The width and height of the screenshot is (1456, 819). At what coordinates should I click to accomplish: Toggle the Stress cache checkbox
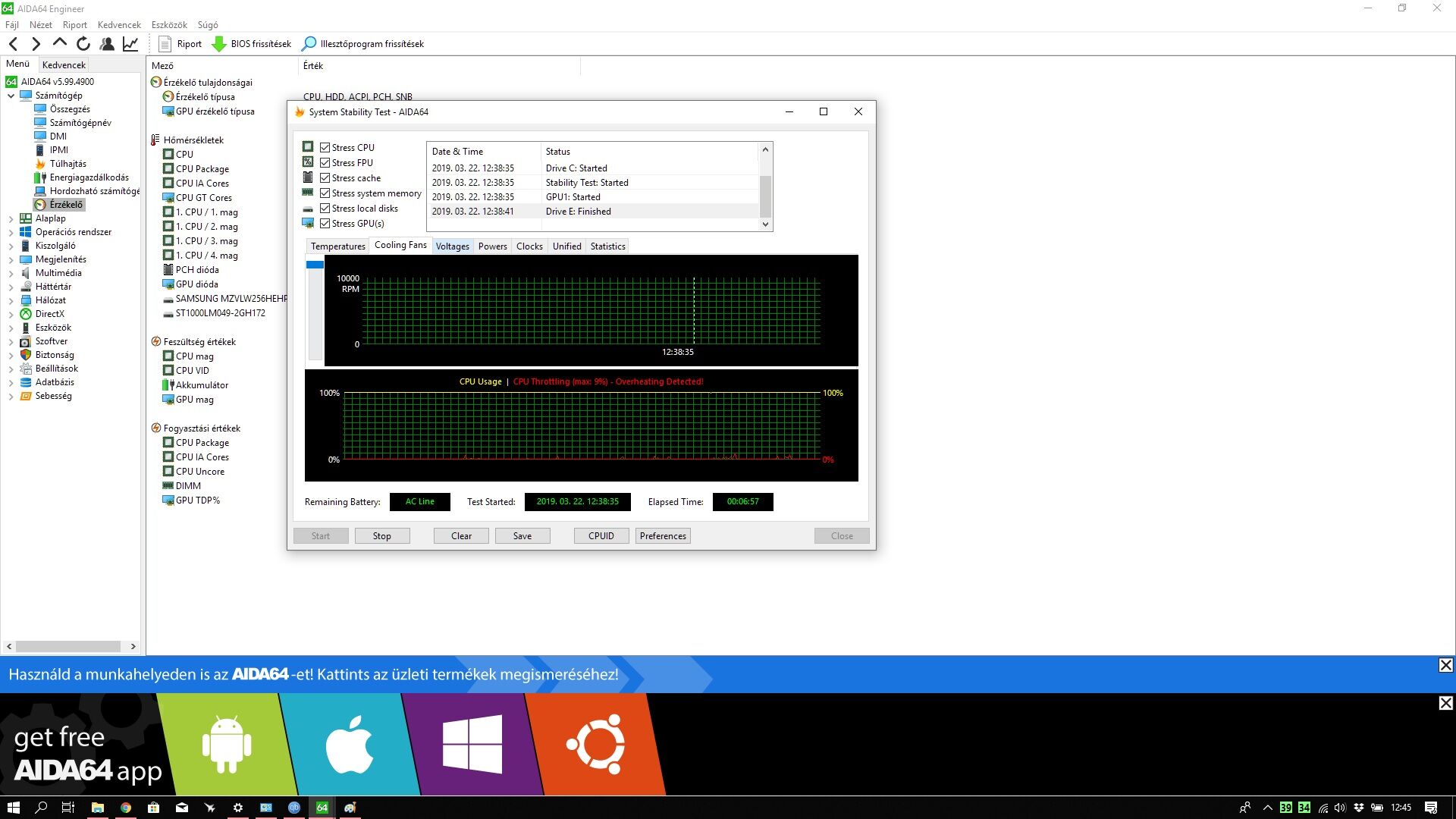325,178
